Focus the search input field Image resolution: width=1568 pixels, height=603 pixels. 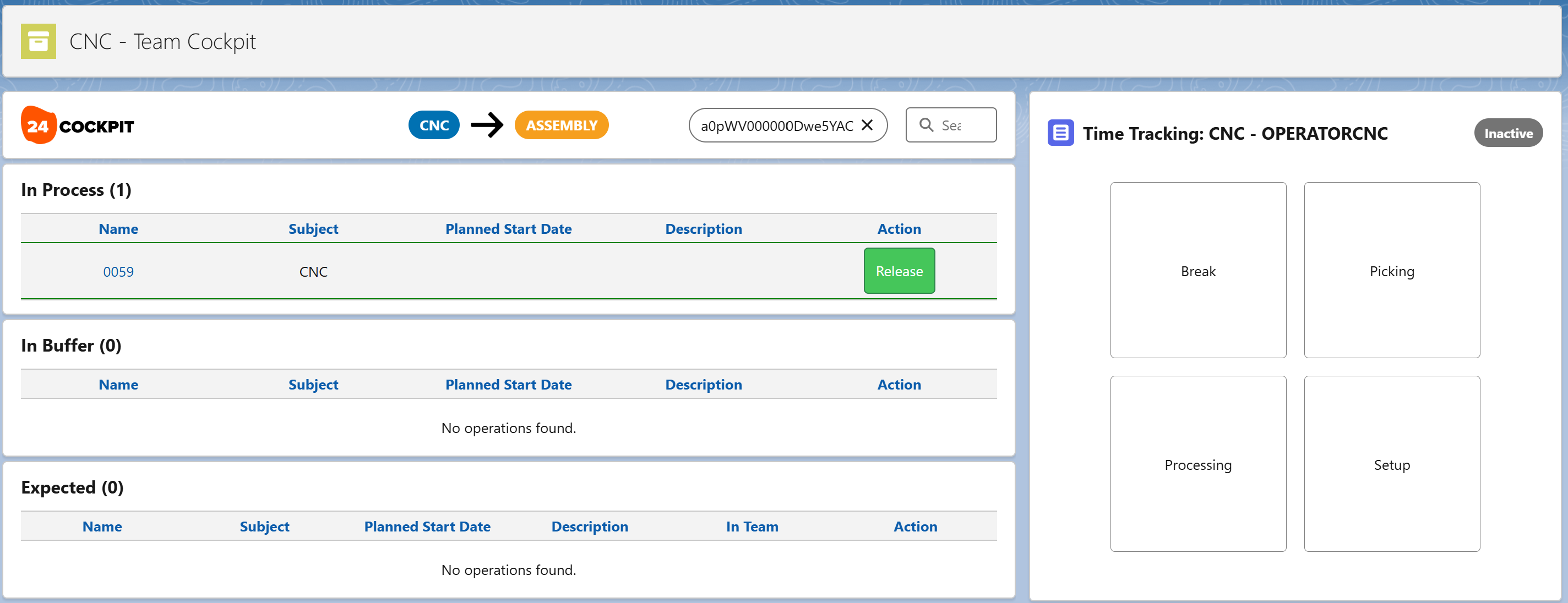coord(965,125)
